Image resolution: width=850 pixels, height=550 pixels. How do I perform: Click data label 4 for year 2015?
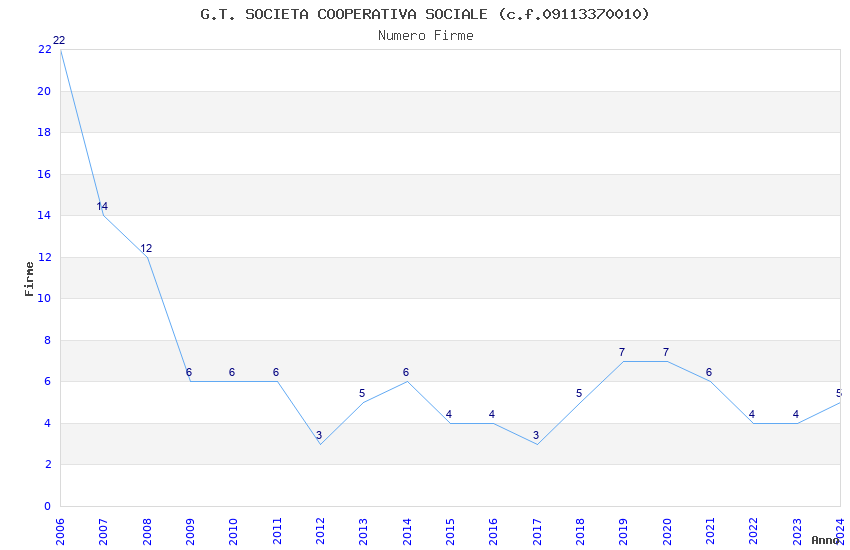click(449, 414)
